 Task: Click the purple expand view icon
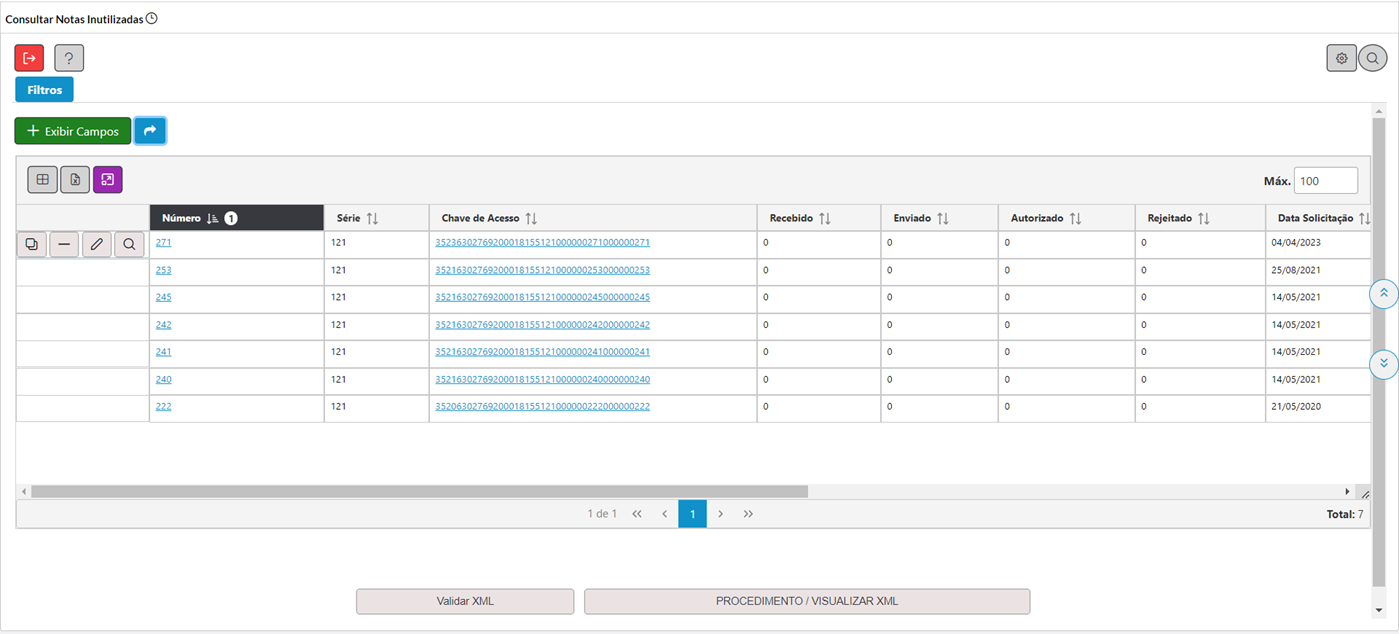click(x=108, y=180)
